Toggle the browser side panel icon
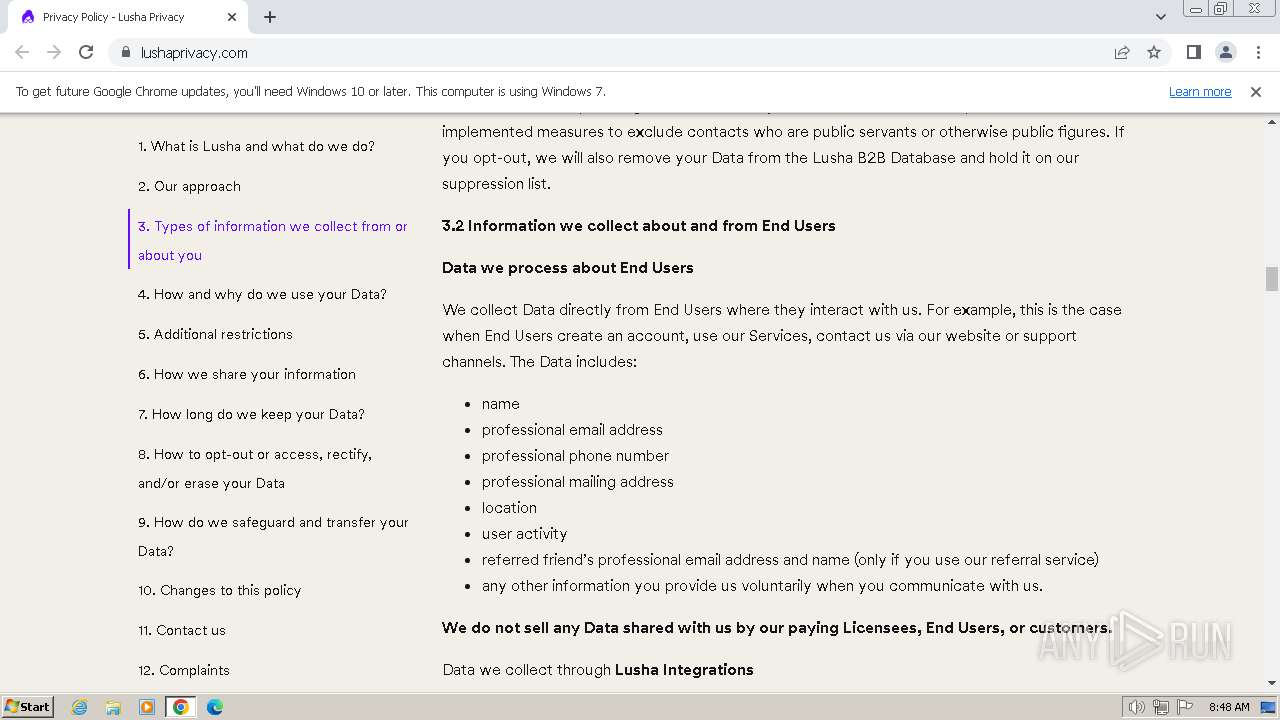The image size is (1280, 720). click(1193, 52)
